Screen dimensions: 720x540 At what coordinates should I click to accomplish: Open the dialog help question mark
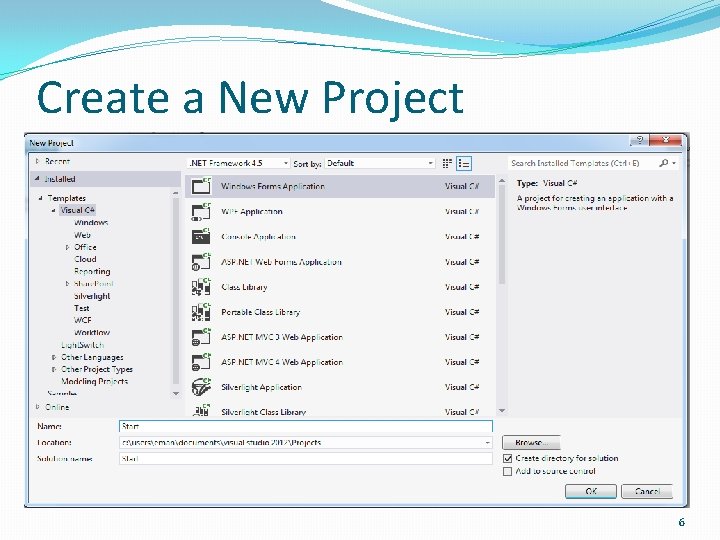point(640,140)
